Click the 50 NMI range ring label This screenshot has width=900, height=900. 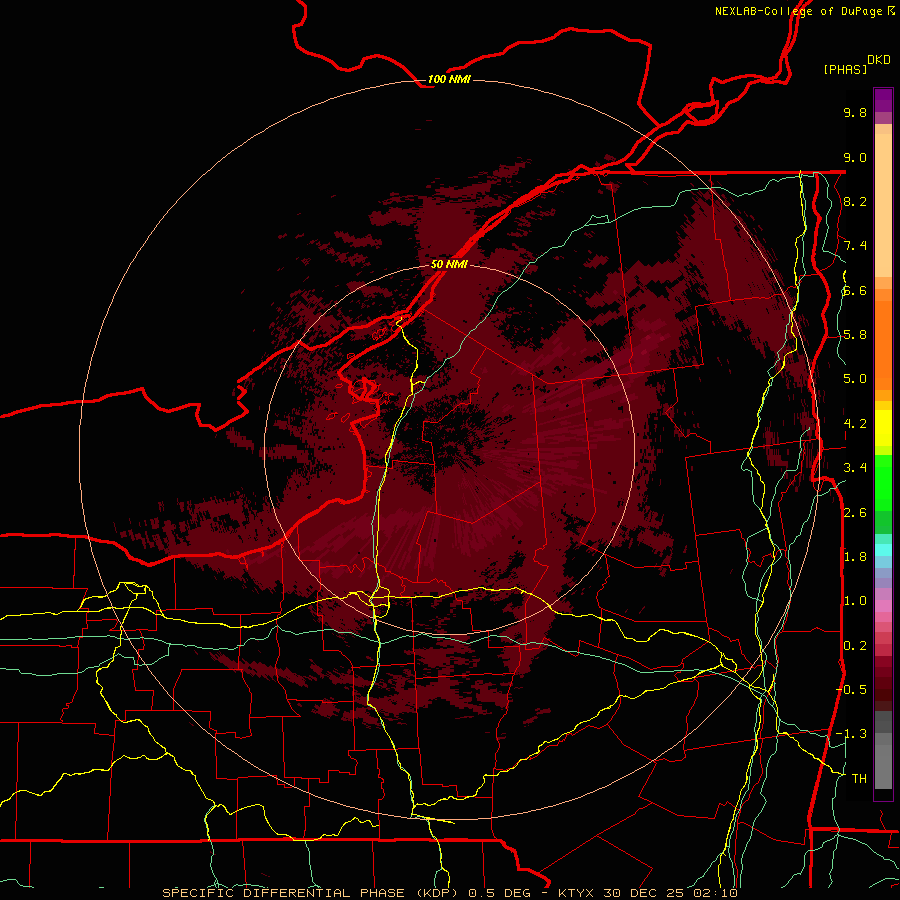449,264
